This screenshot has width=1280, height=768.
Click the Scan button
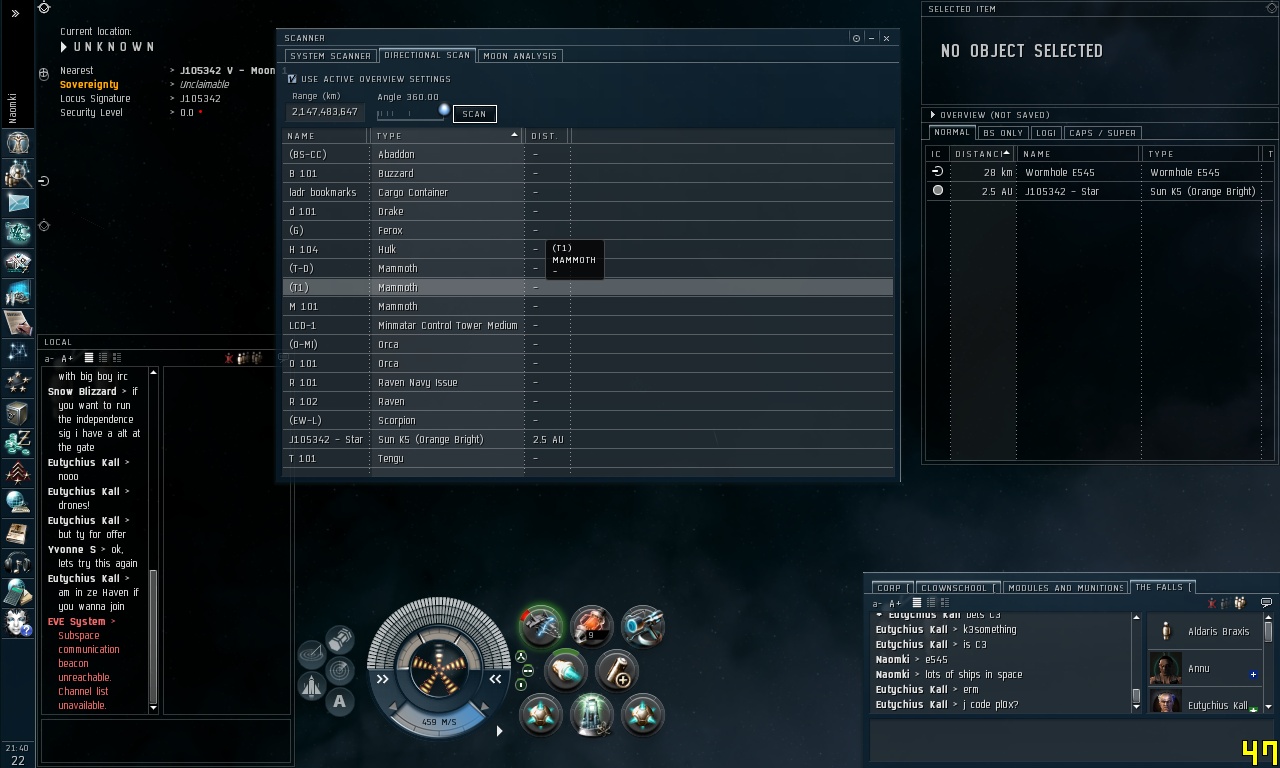(475, 114)
